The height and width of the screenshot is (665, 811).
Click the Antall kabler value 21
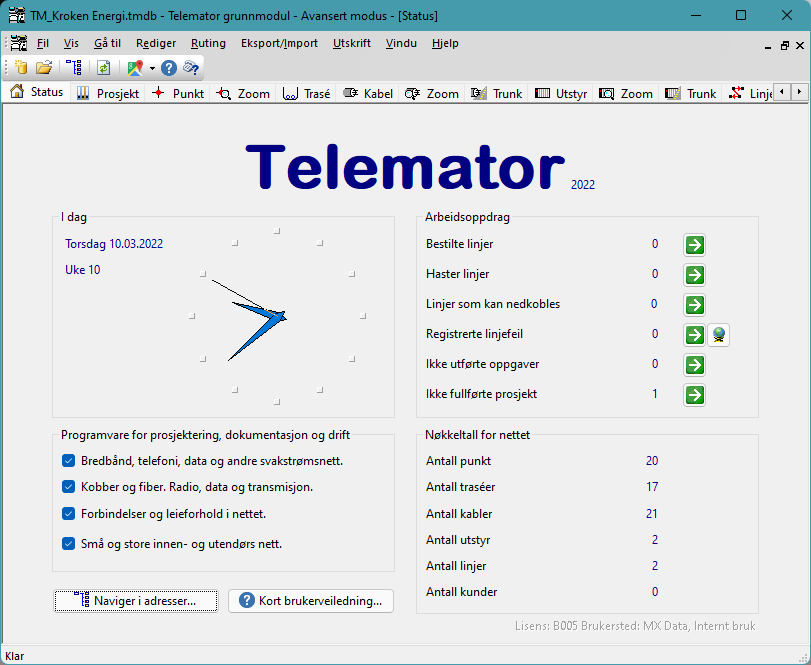pyautogui.click(x=652, y=513)
